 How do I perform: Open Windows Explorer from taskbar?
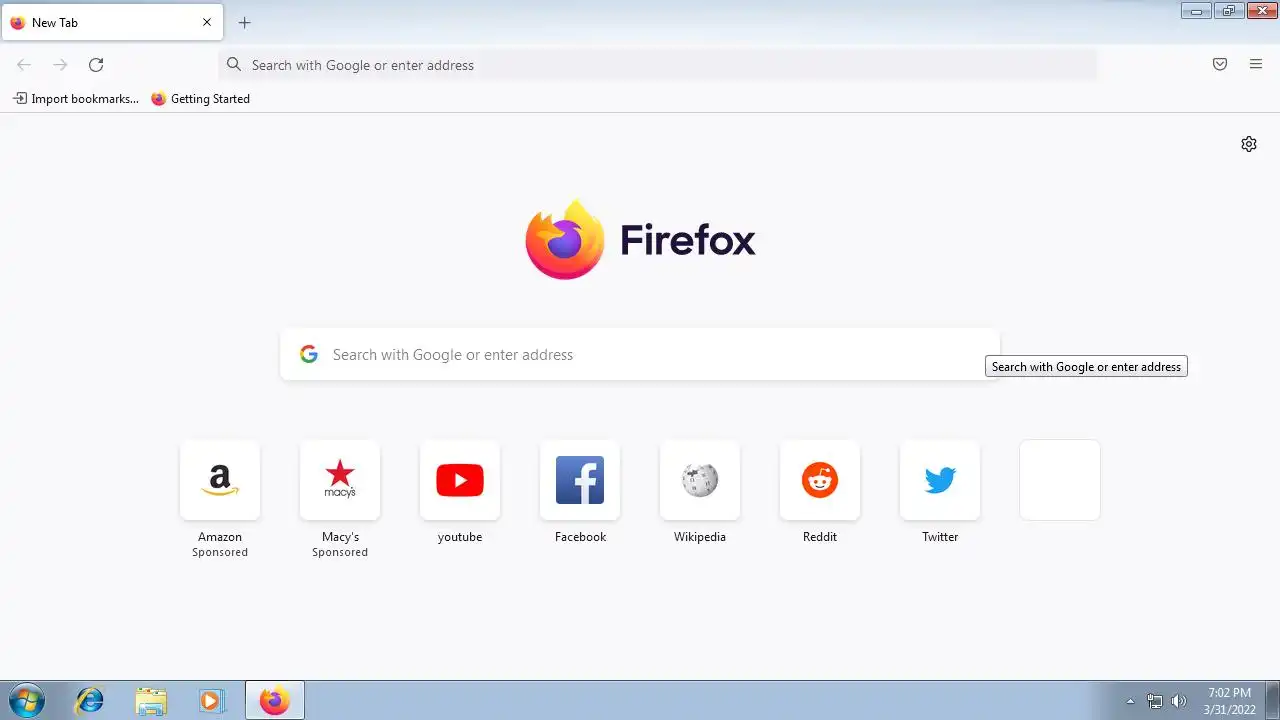coord(150,700)
